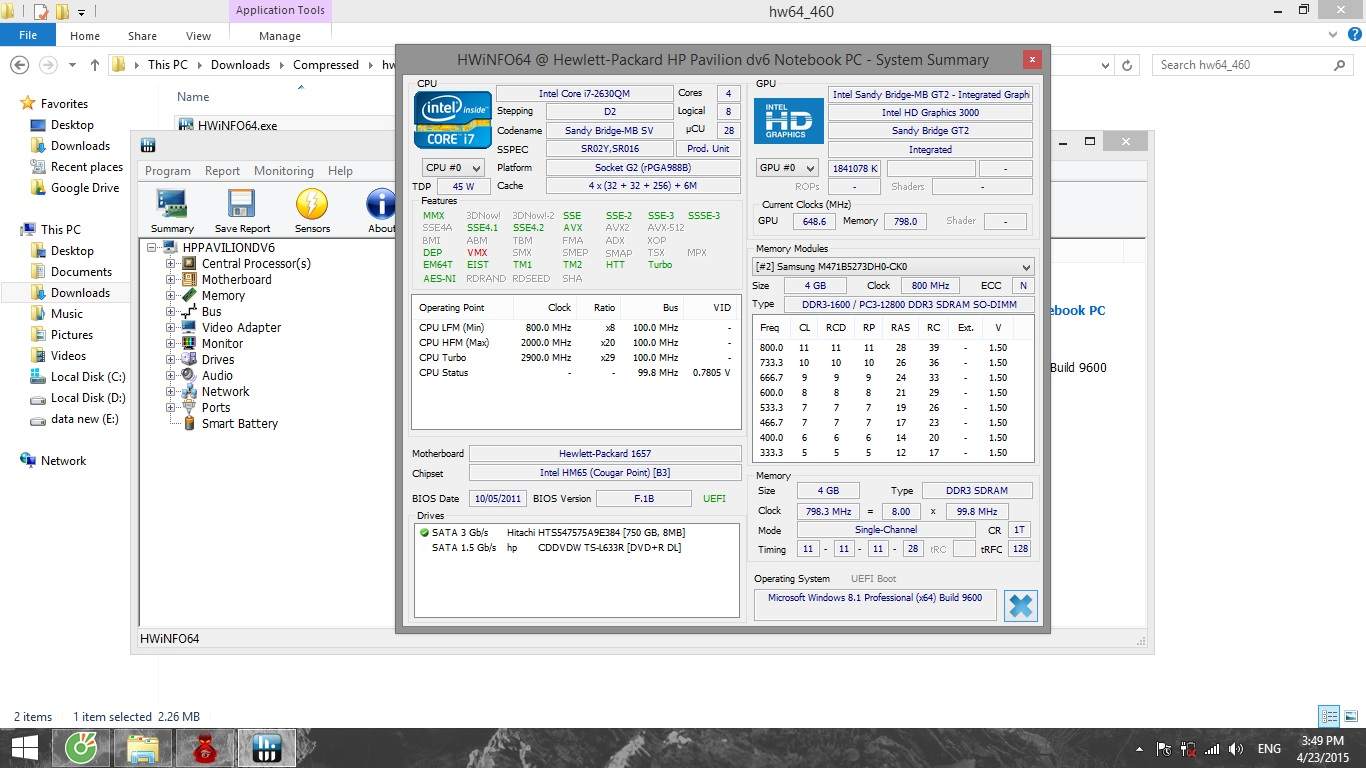Open Local Disk (C:) in sidebar
The height and width of the screenshot is (768, 1366).
click(88, 377)
